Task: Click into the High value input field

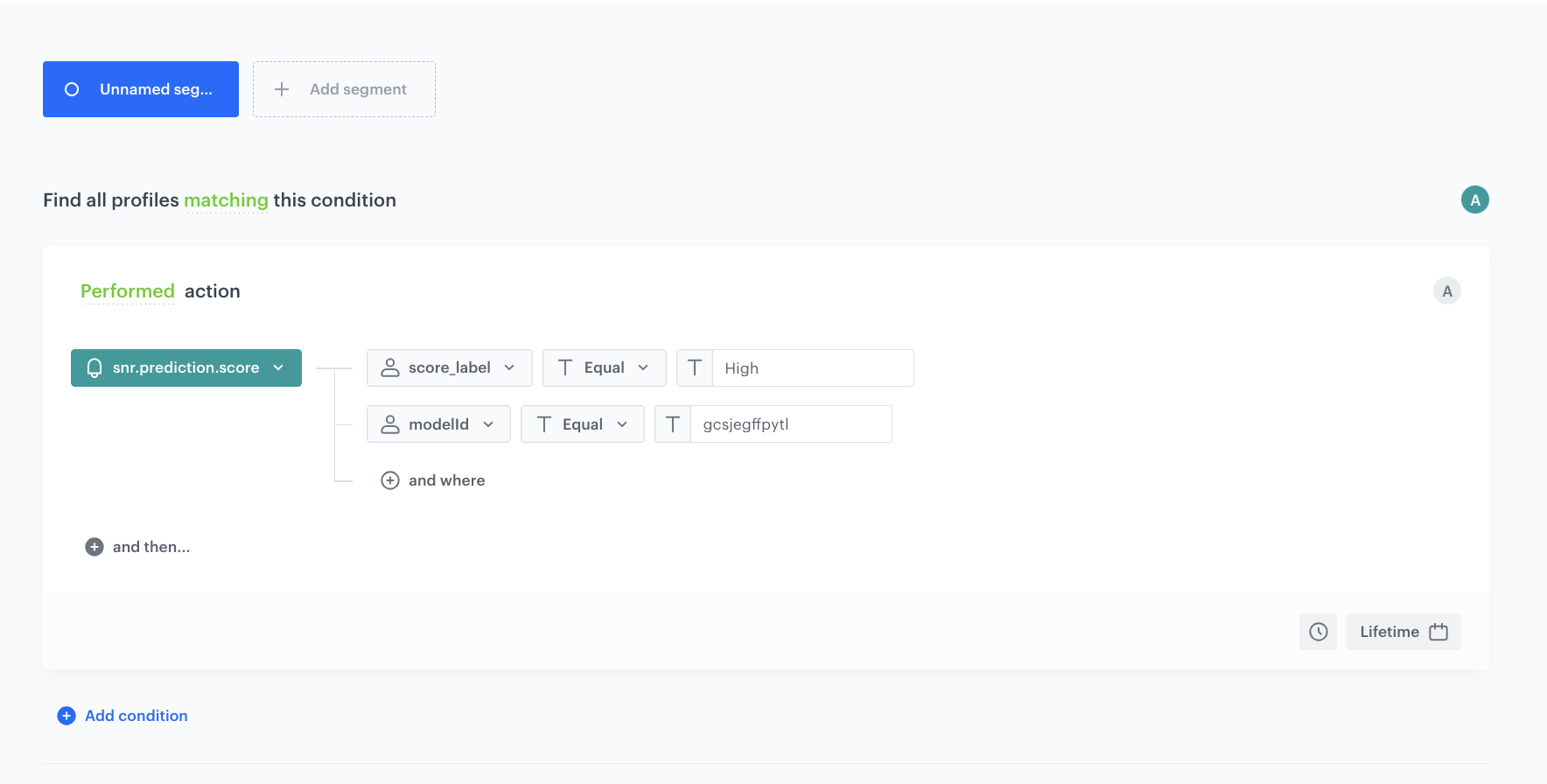Action: click(812, 368)
